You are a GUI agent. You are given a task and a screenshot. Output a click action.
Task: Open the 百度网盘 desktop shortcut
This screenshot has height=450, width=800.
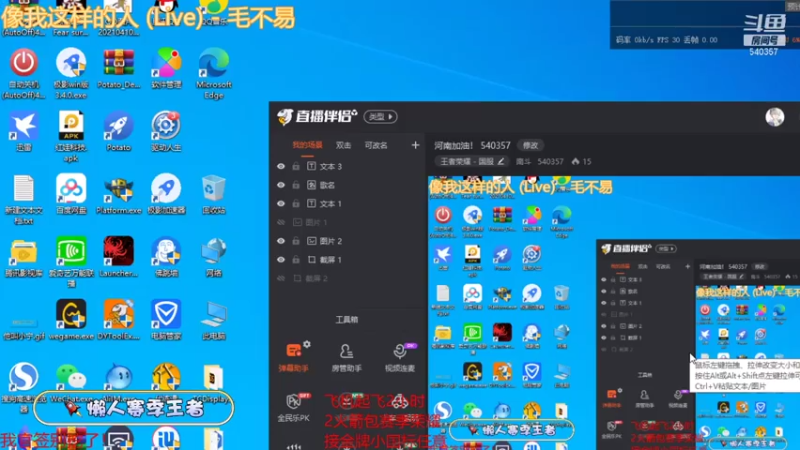(71, 194)
